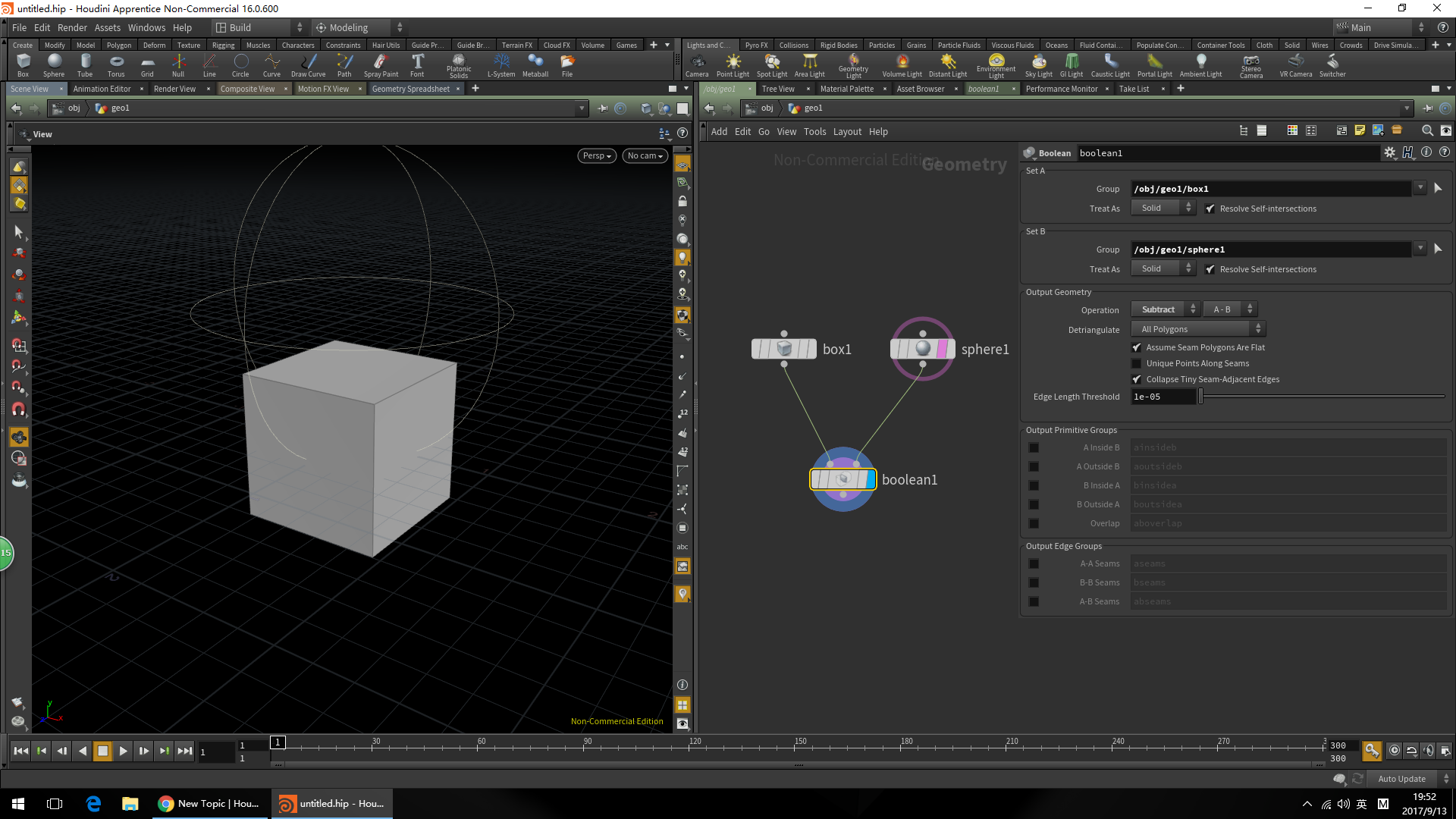The height and width of the screenshot is (819, 1456).
Task: Adjust the Edge Length Threshold slider
Action: (1322, 397)
